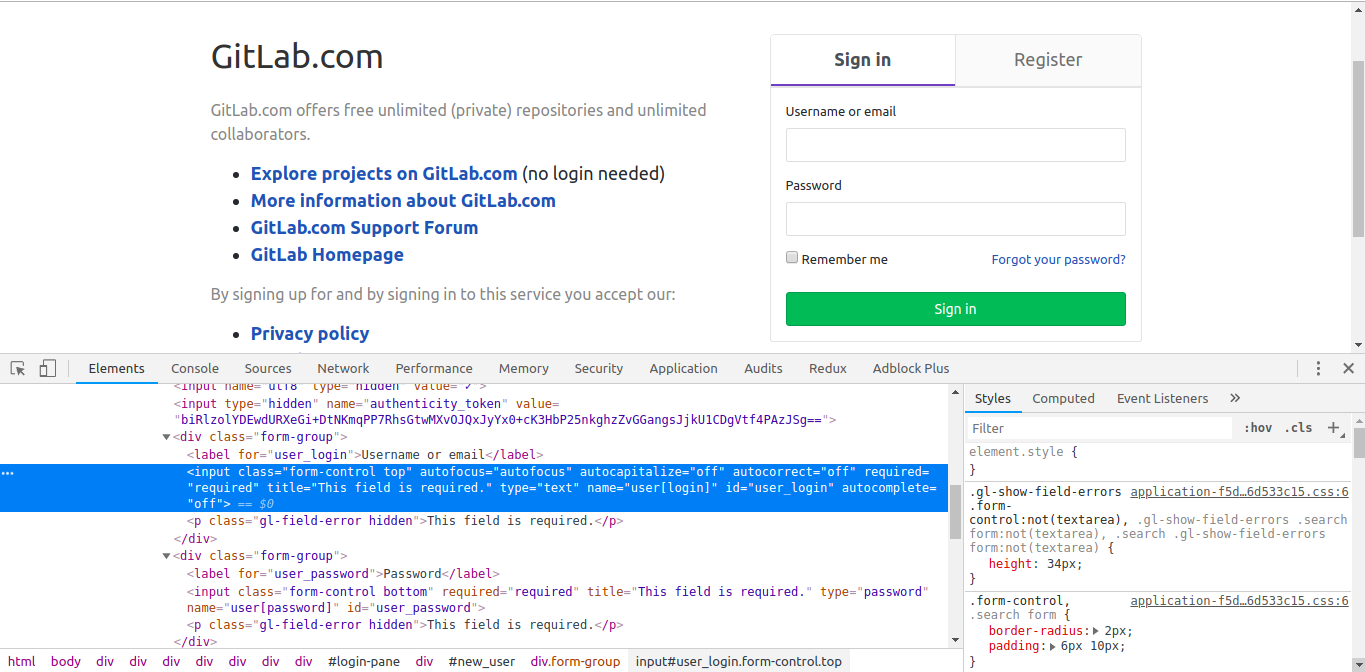Switch to the Redux tab

(x=828, y=369)
